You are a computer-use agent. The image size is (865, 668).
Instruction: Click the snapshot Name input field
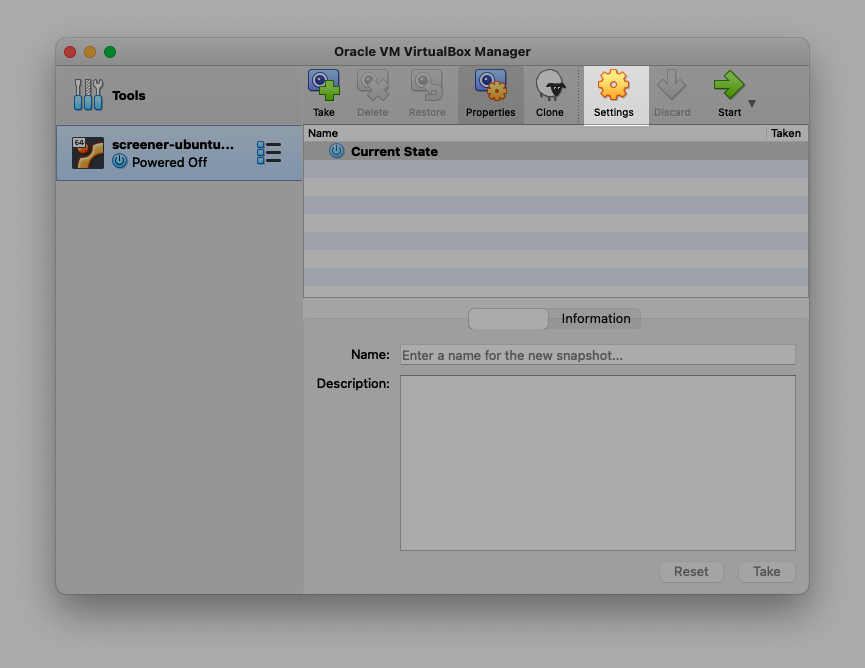597,355
